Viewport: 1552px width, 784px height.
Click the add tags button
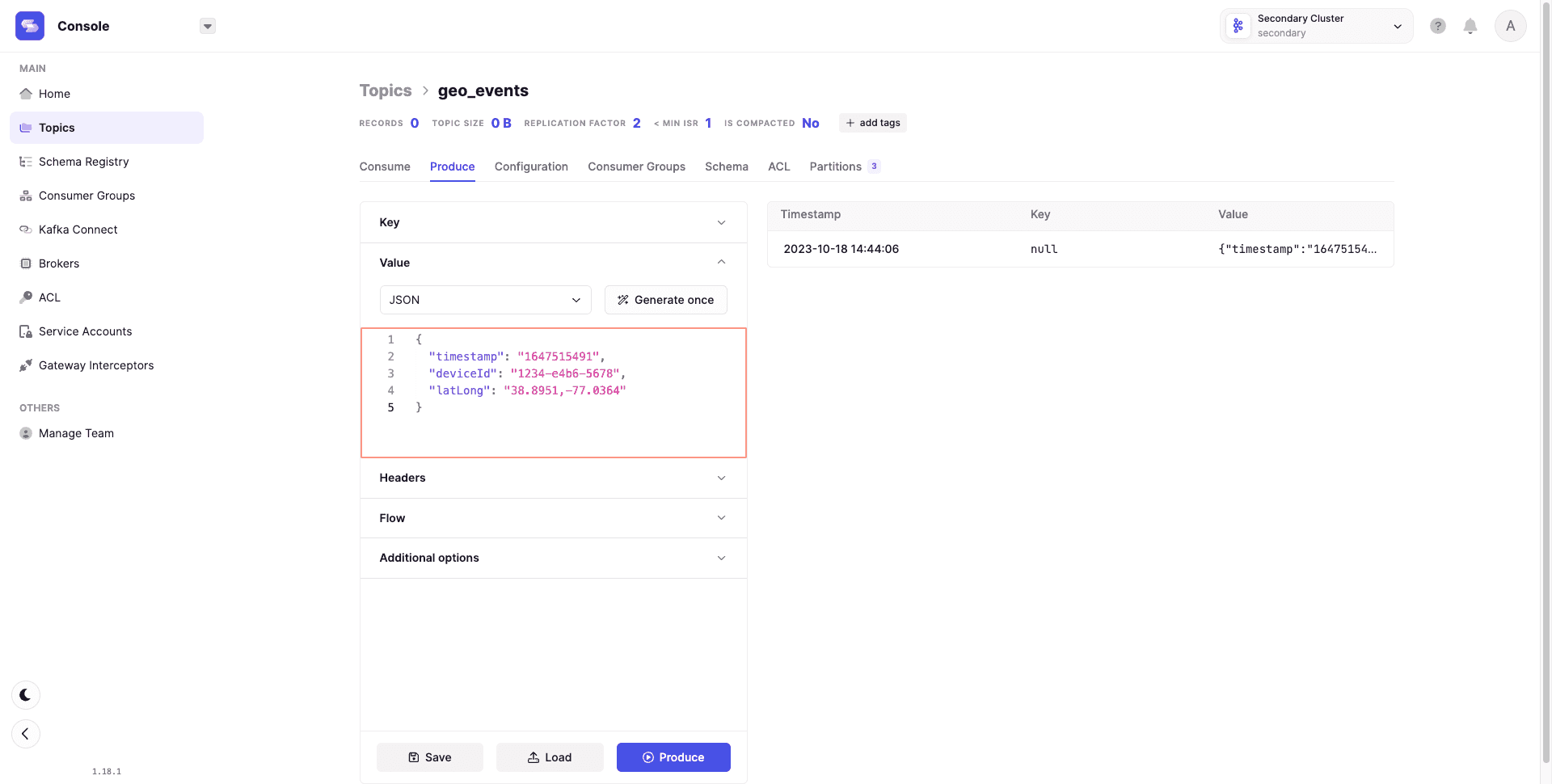pyautogui.click(x=872, y=123)
